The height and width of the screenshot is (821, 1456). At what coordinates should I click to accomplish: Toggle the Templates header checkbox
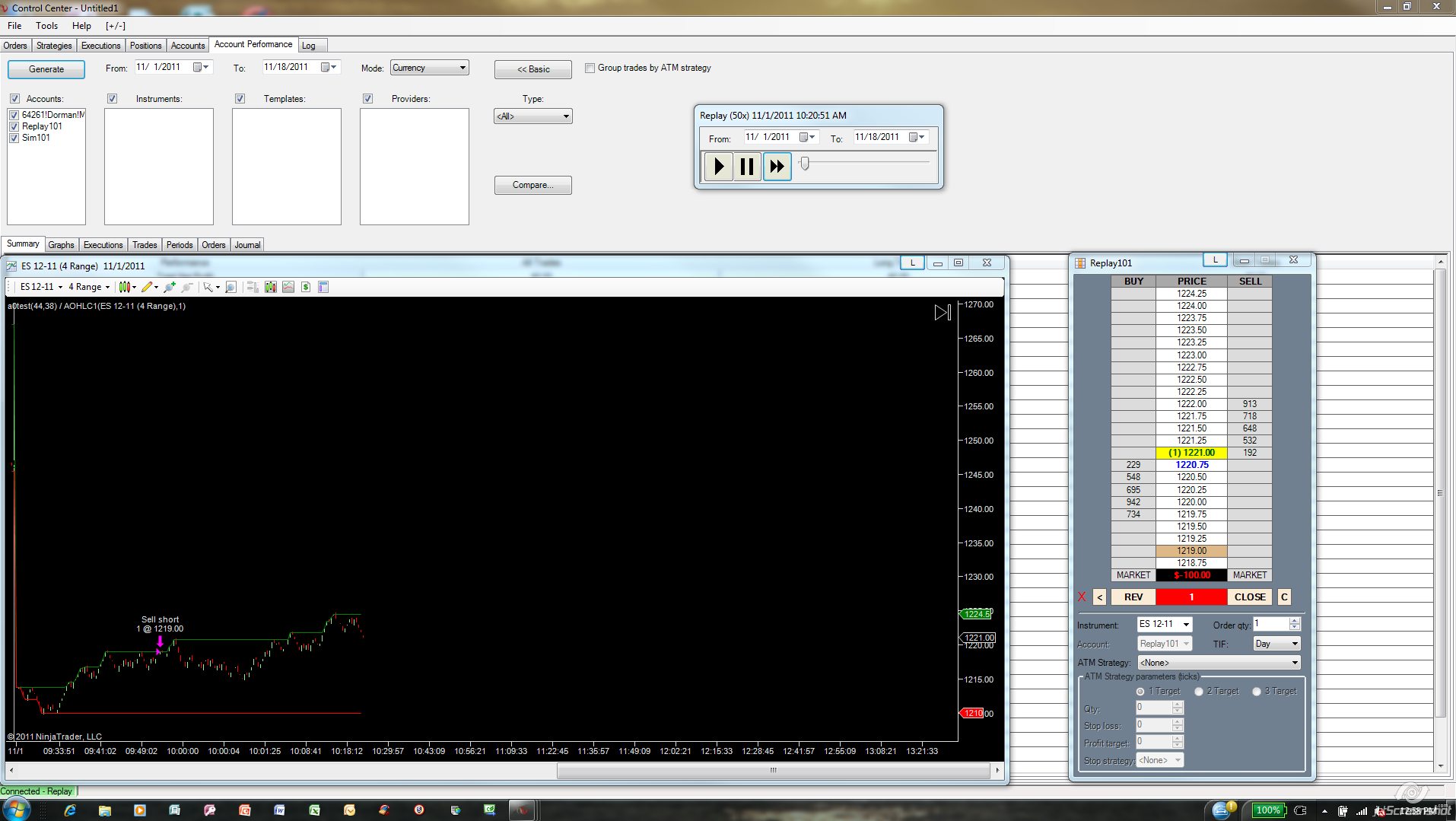[240, 99]
